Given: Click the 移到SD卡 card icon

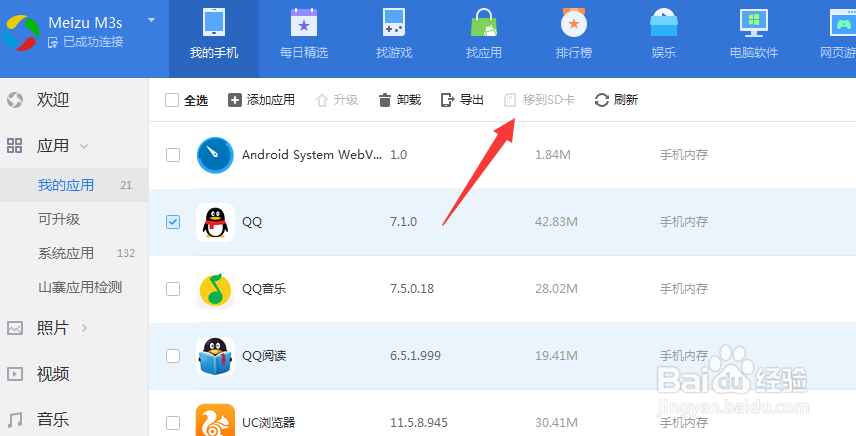Looking at the screenshot, I should click(x=509, y=100).
